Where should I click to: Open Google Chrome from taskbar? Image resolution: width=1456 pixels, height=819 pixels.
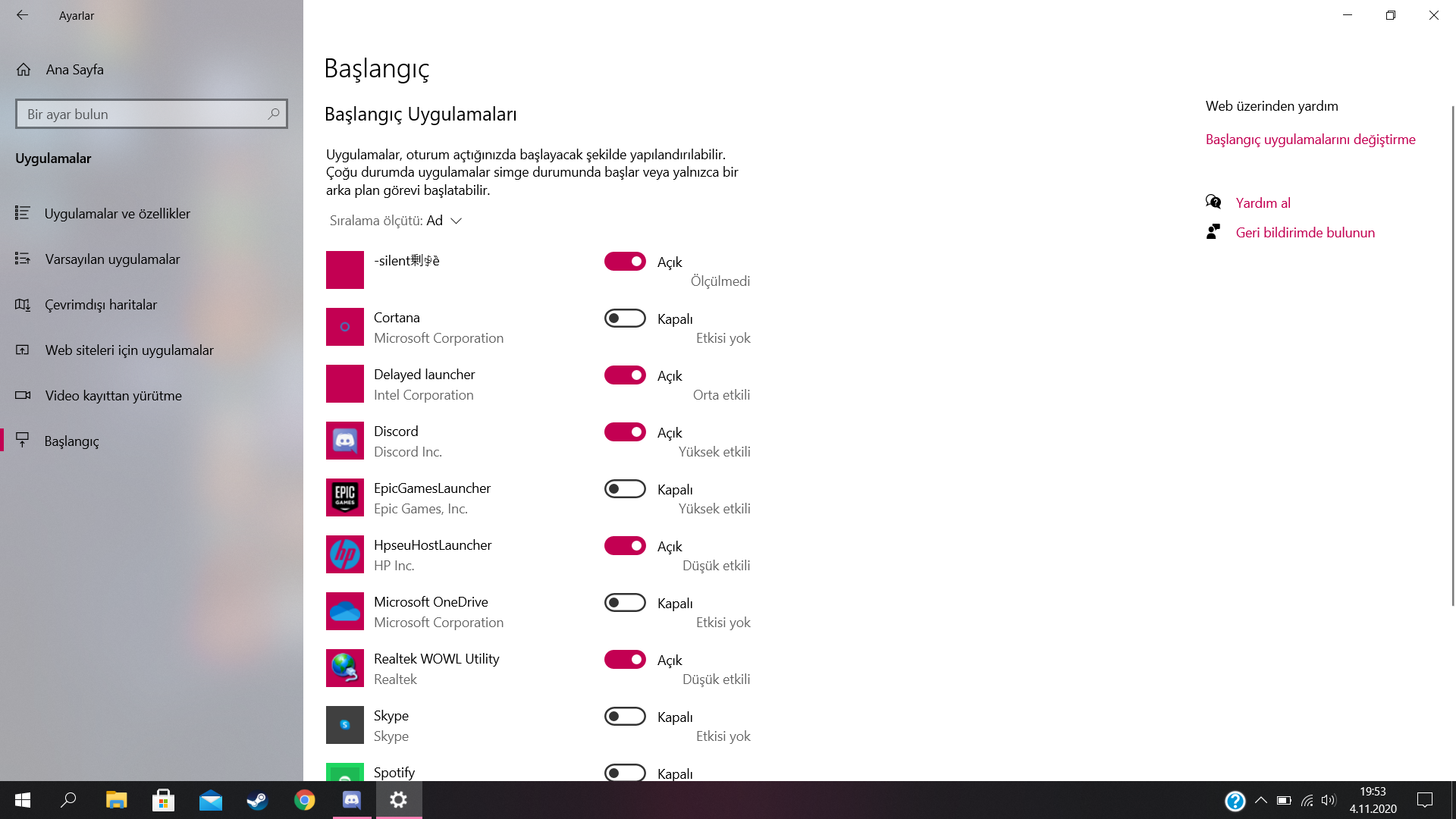click(304, 800)
